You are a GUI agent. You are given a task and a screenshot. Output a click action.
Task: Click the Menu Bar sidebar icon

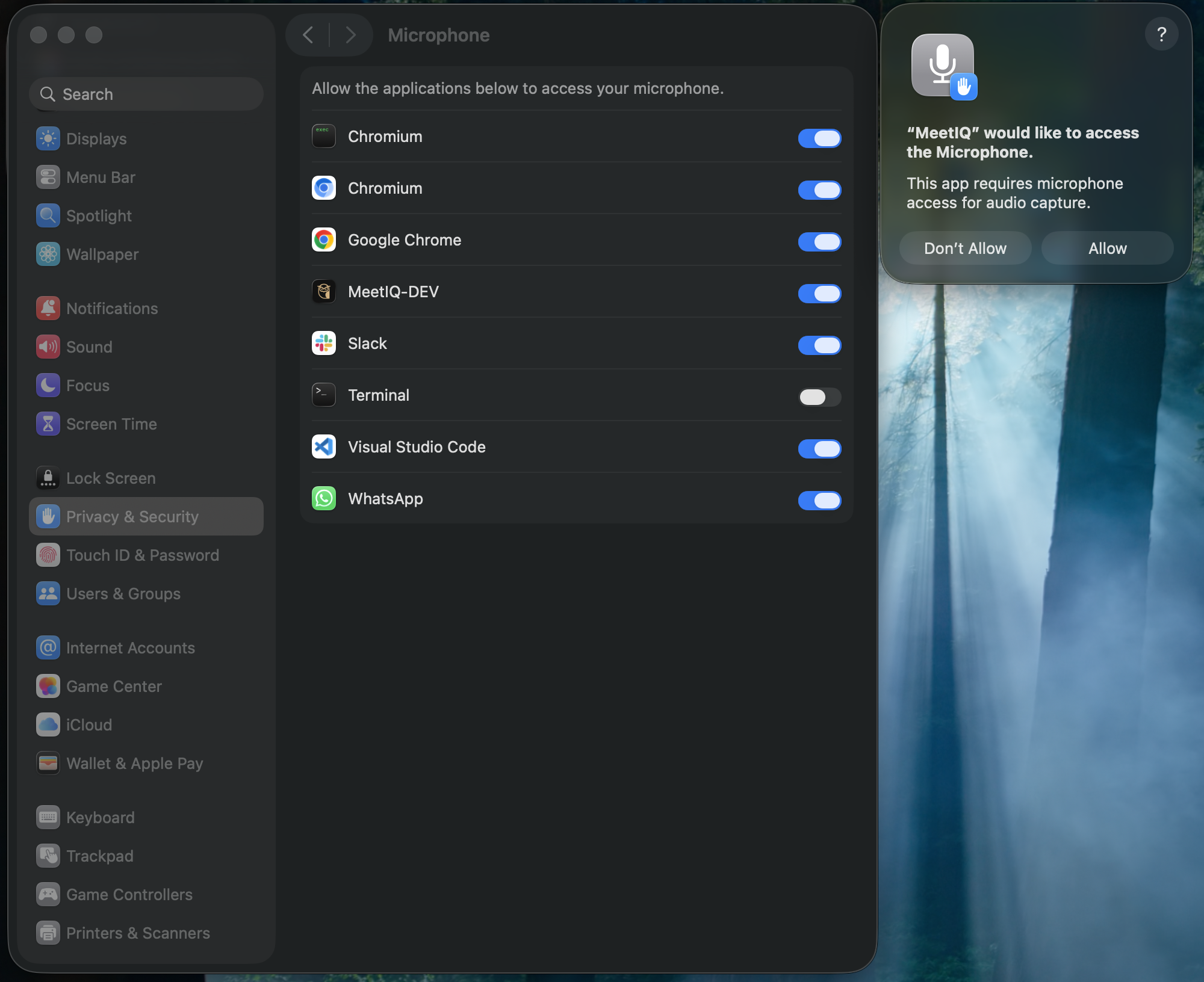[48, 177]
